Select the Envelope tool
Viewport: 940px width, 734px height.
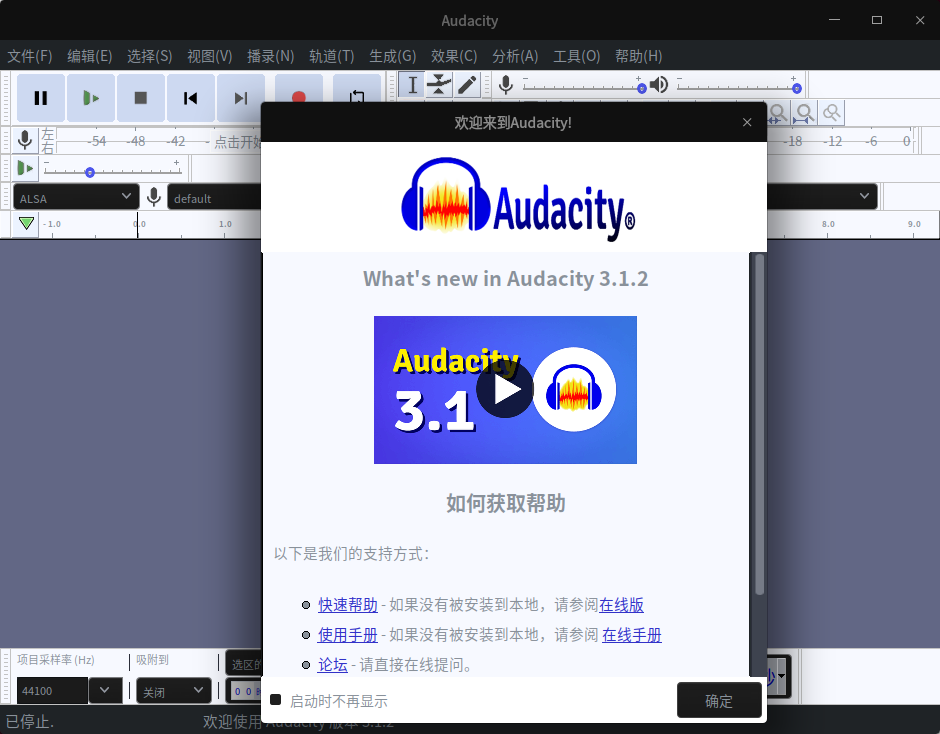coord(438,86)
